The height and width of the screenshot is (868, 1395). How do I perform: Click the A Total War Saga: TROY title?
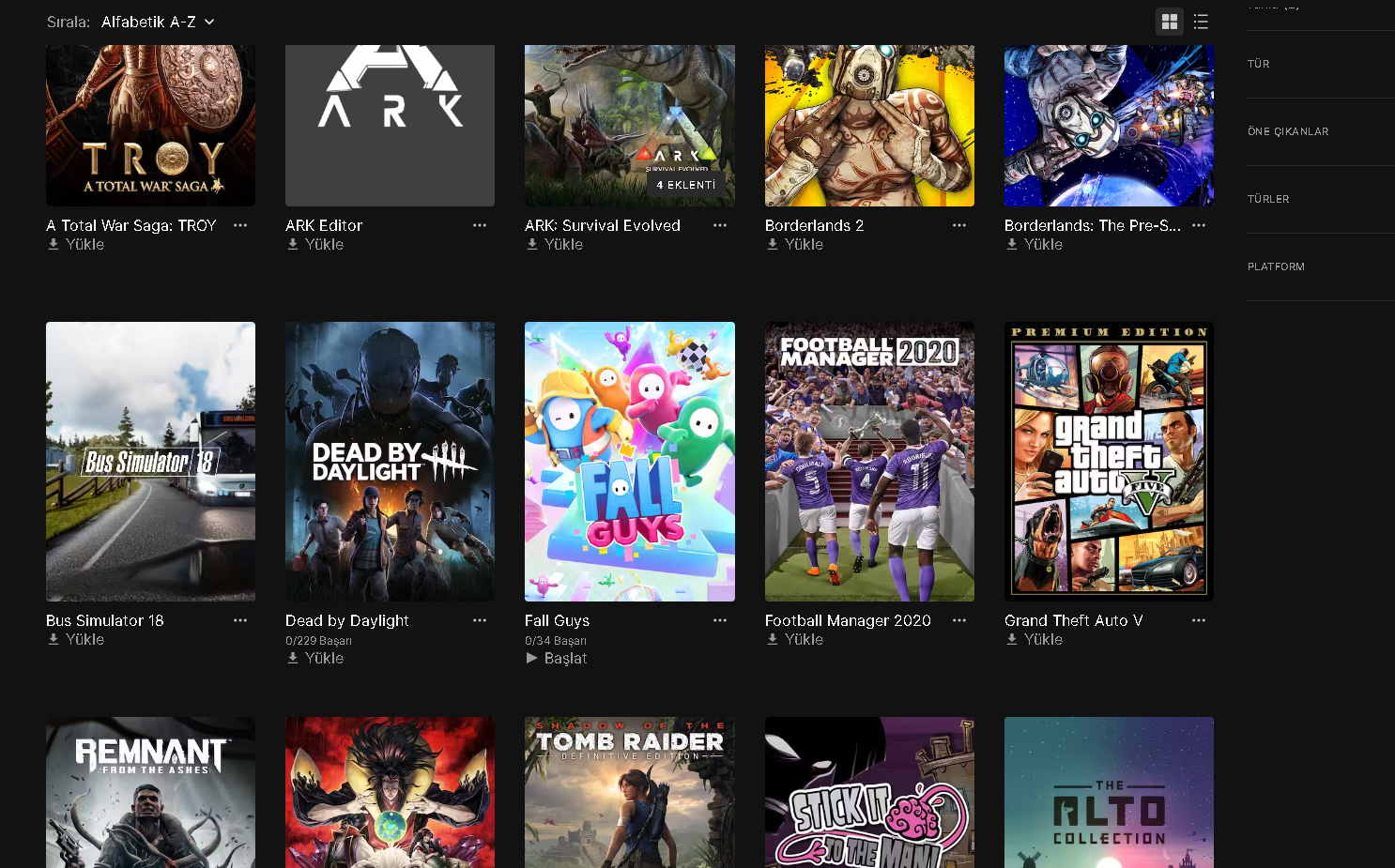click(x=131, y=225)
